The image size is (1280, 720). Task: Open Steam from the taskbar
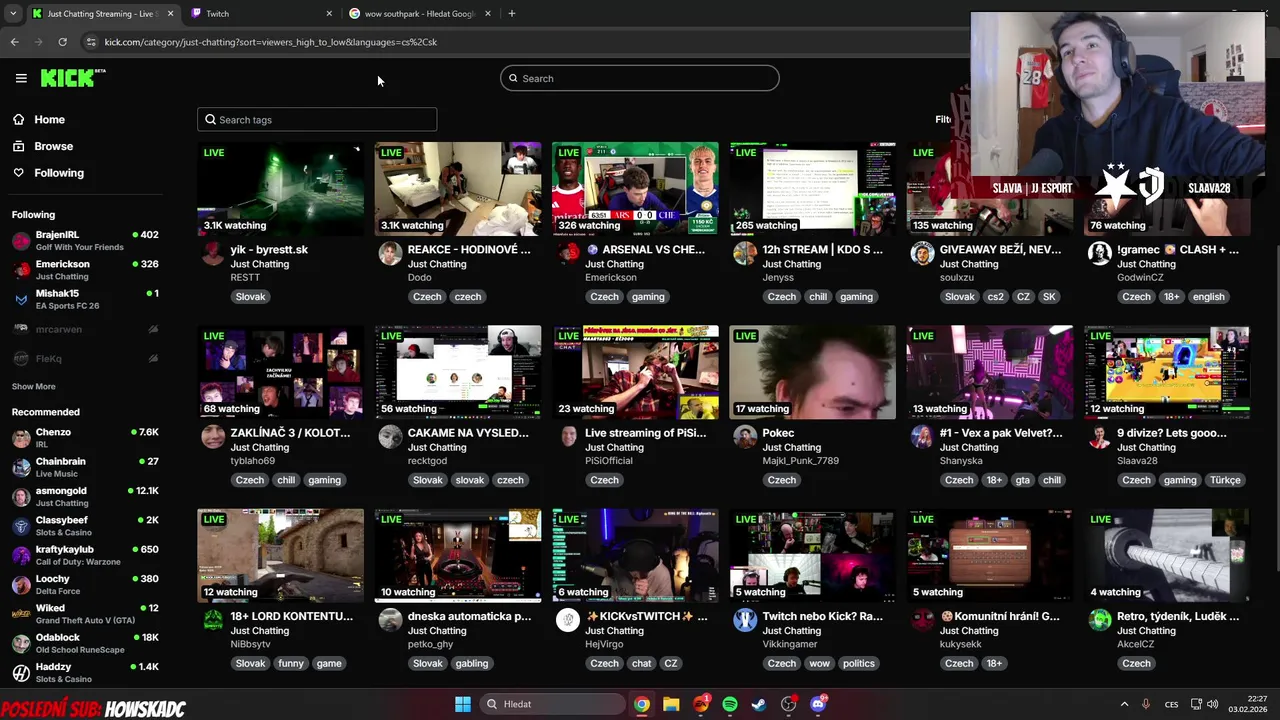point(759,704)
